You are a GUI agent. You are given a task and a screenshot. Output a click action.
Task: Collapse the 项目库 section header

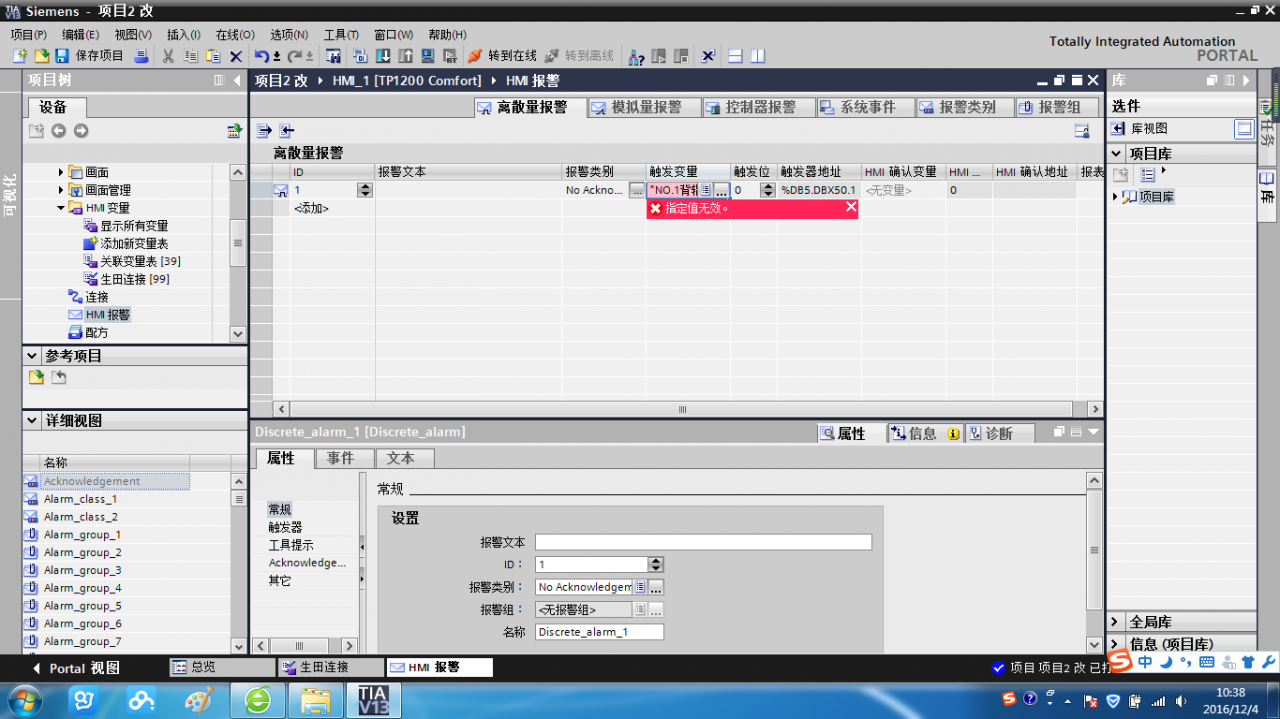click(1116, 153)
